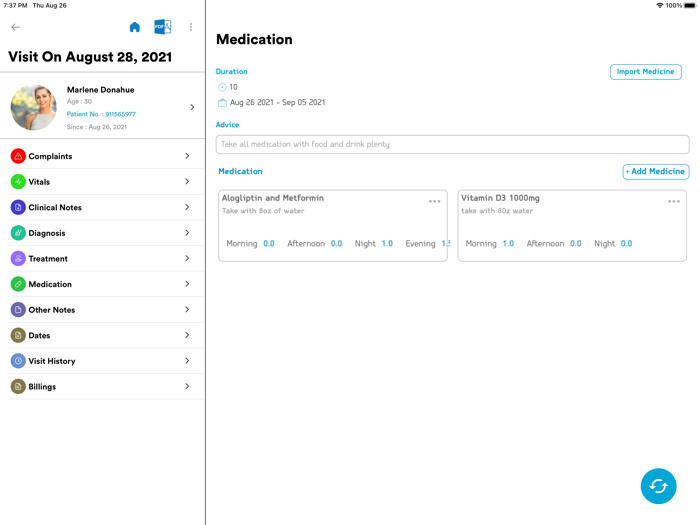
Task: Click the Import Medicine button
Action: tap(646, 72)
